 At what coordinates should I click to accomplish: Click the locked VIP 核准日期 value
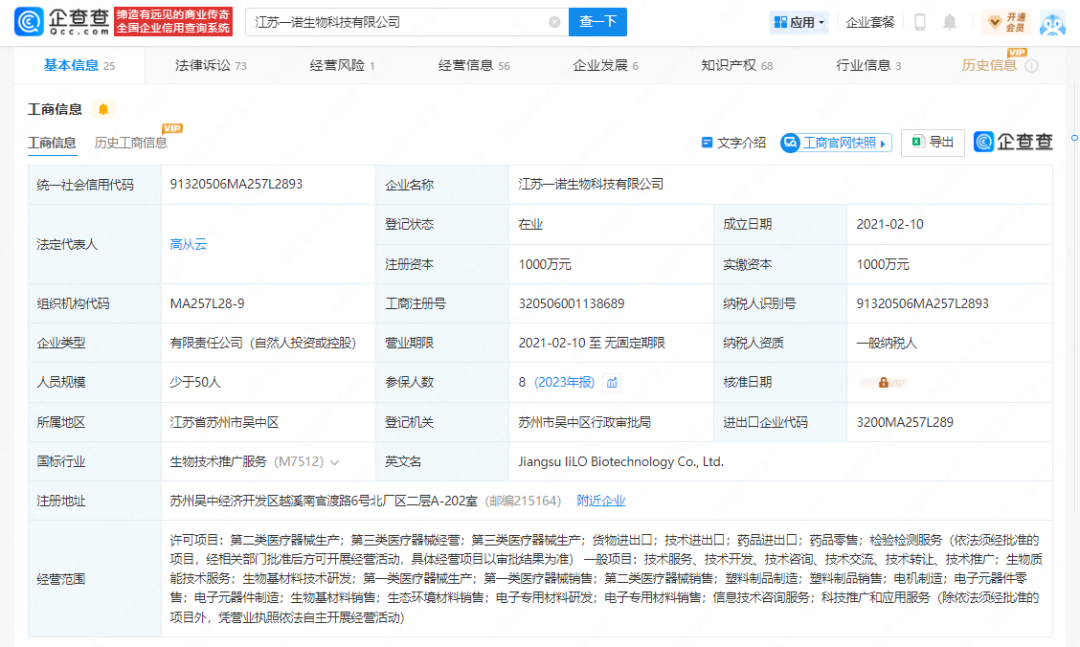click(884, 382)
